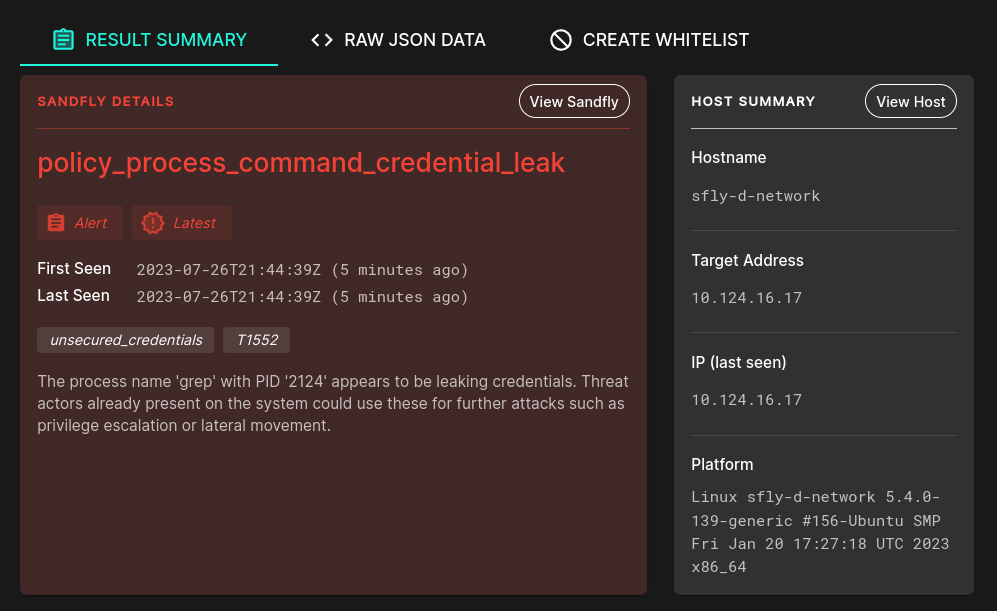
Task: Click the View Sandfly button
Action: tap(574, 101)
